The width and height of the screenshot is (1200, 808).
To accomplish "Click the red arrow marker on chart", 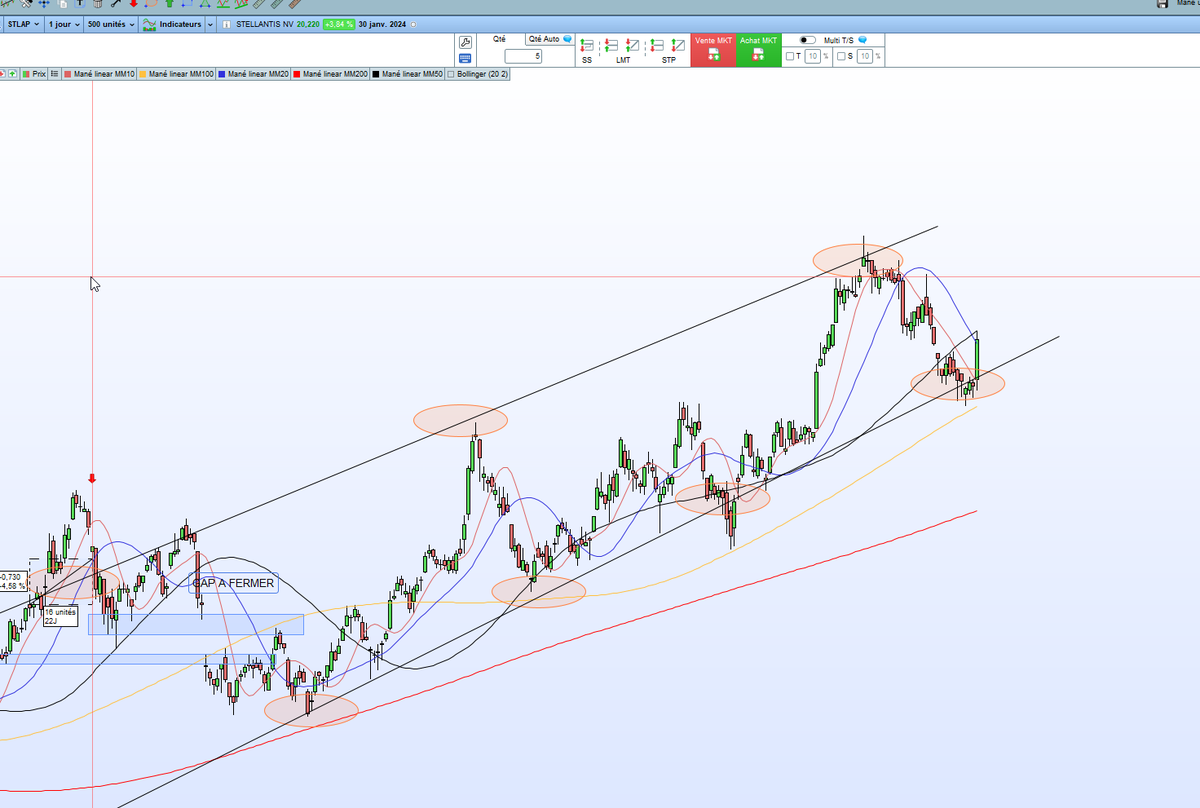I will pos(92,479).
